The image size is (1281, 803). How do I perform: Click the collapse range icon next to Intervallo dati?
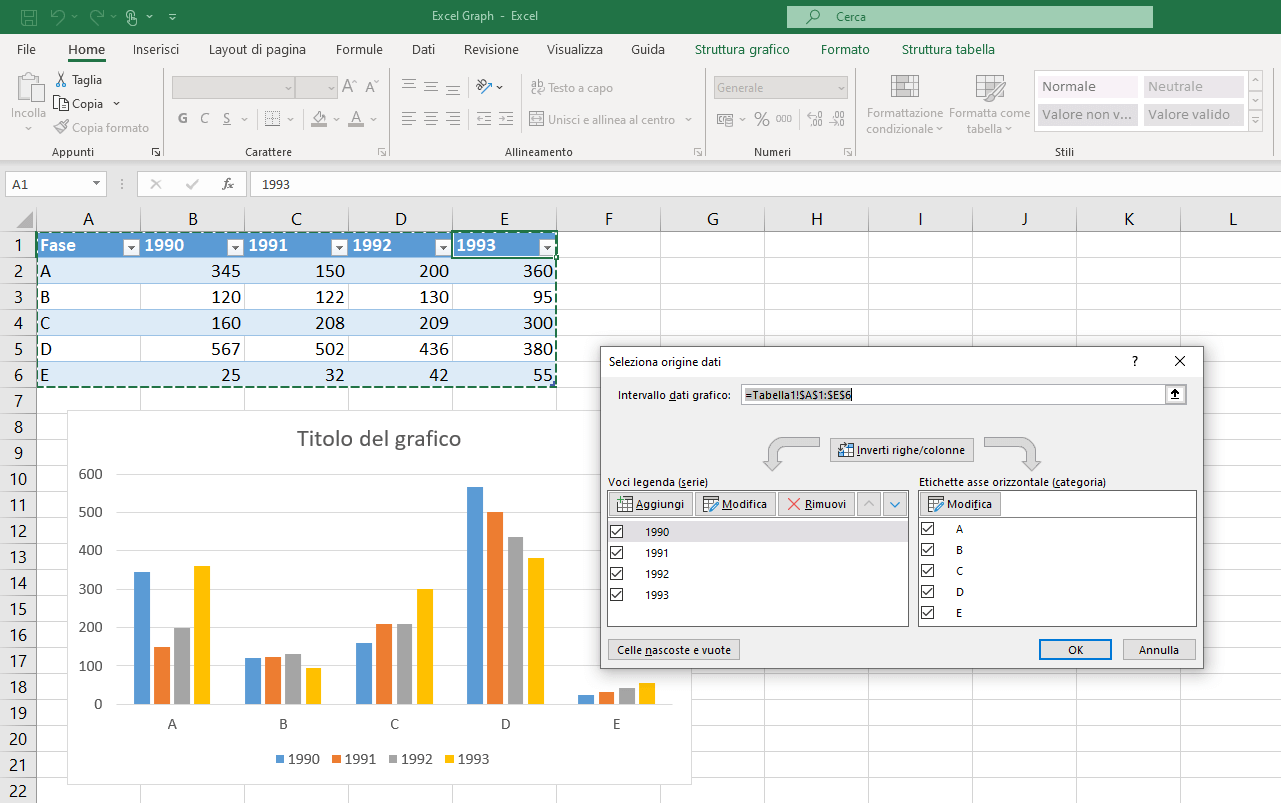pos(1175,395)
